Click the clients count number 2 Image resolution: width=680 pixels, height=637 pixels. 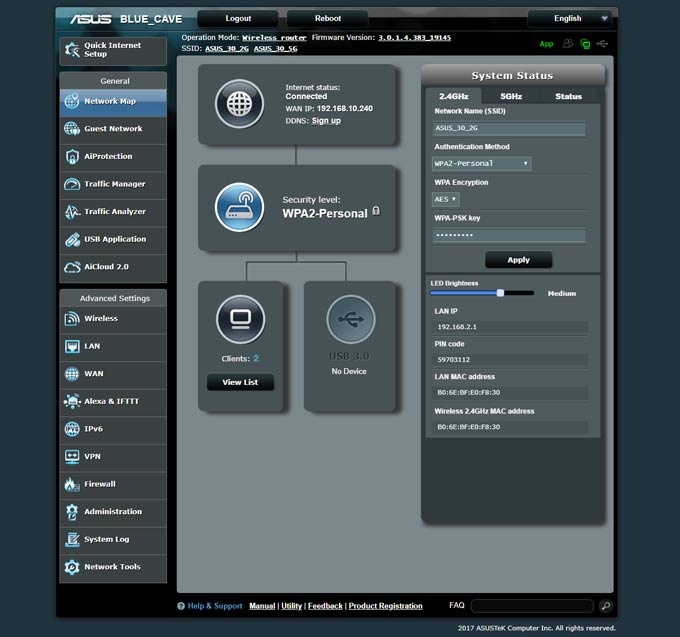(256, 358)
